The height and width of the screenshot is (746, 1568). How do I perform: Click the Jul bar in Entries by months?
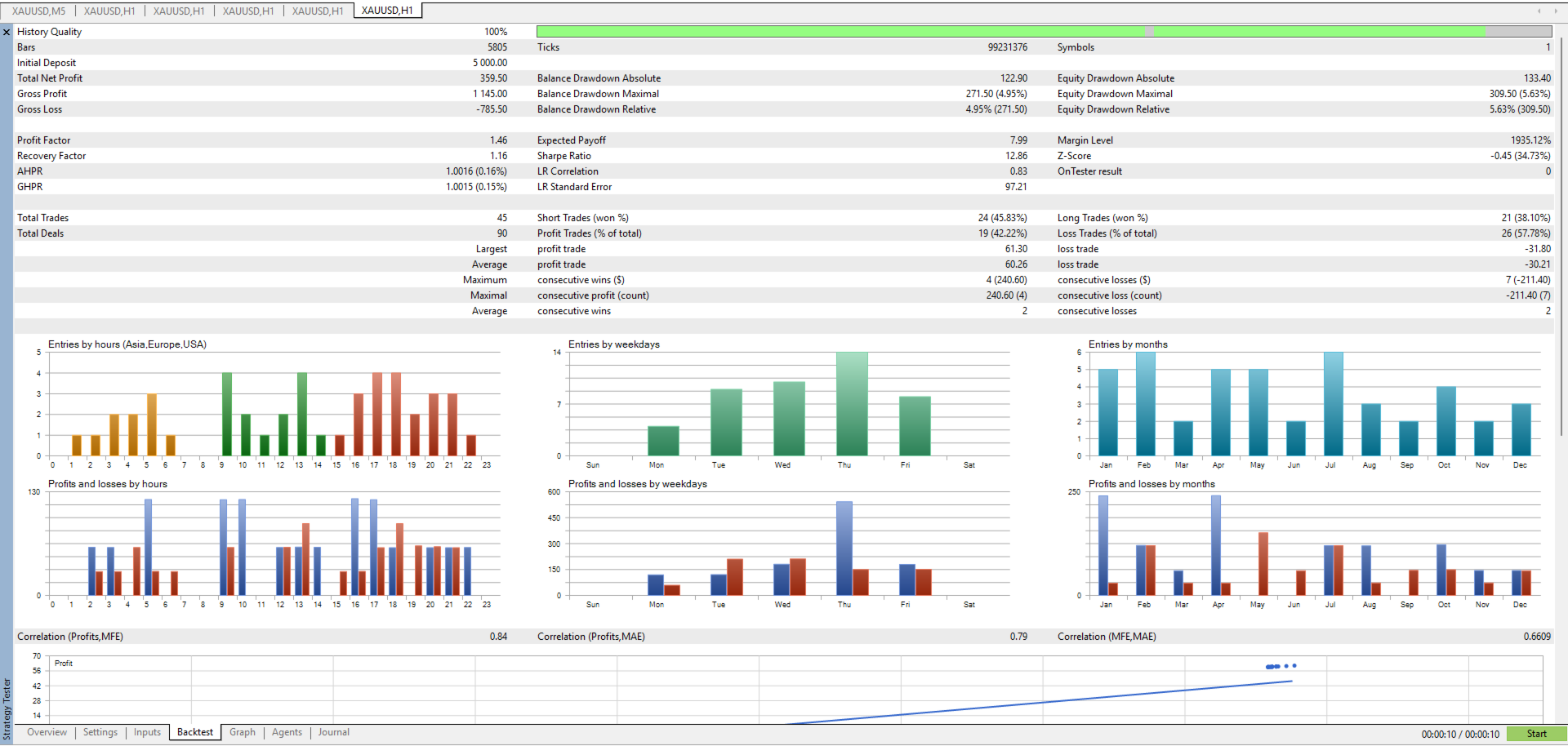point(1334,404)
